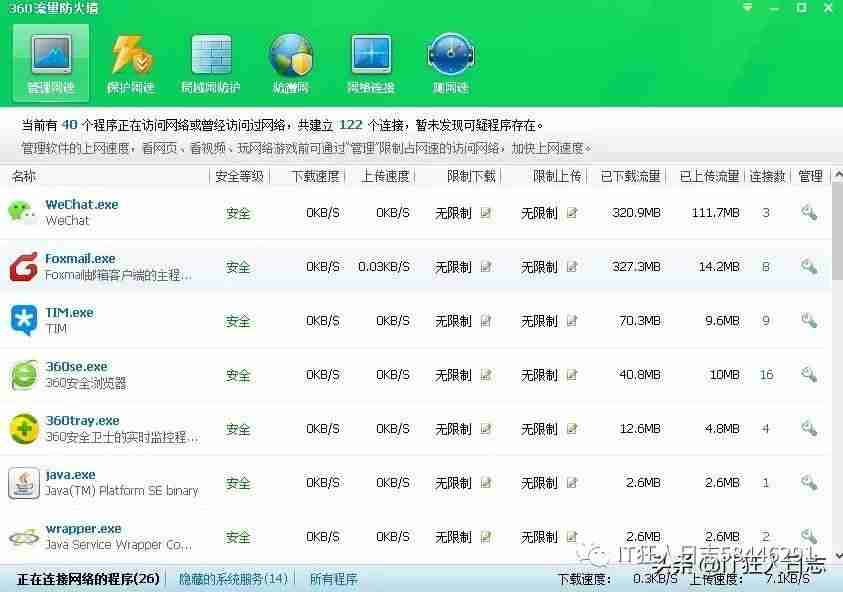
Task: Open the 管理 wrench for WeChat.exe
Action: (x=810, y=213)
